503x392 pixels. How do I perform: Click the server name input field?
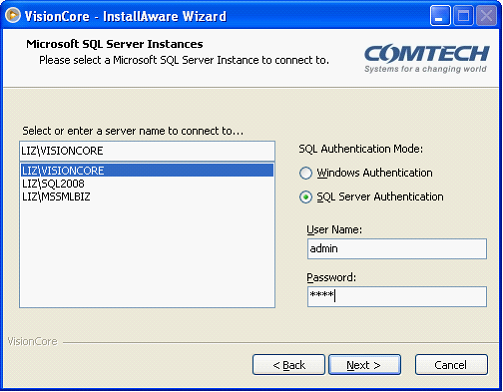147,151
